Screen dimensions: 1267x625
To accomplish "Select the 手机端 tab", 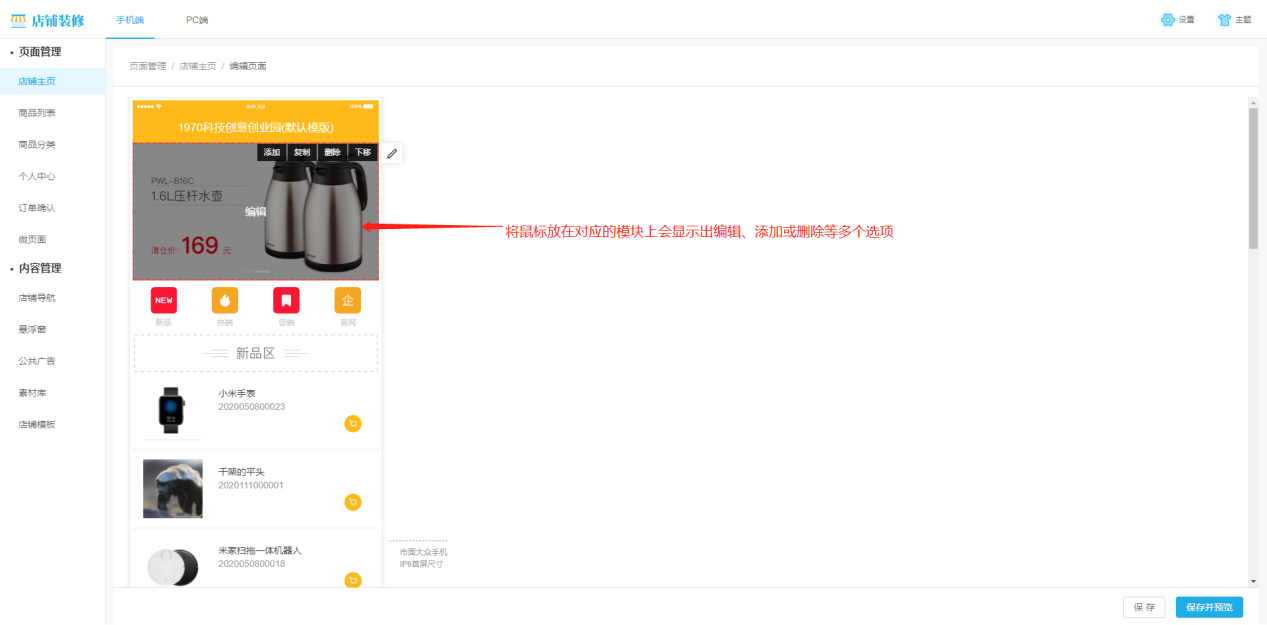I will (x=131, y=19).
